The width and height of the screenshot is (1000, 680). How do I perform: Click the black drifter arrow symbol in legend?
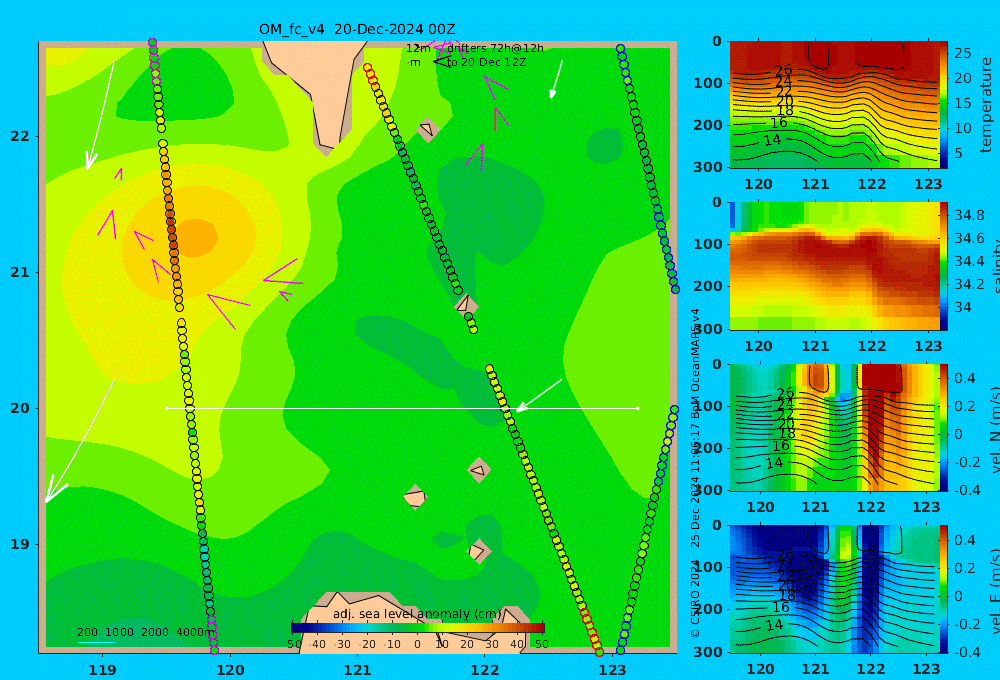click(x=442, y=62)
